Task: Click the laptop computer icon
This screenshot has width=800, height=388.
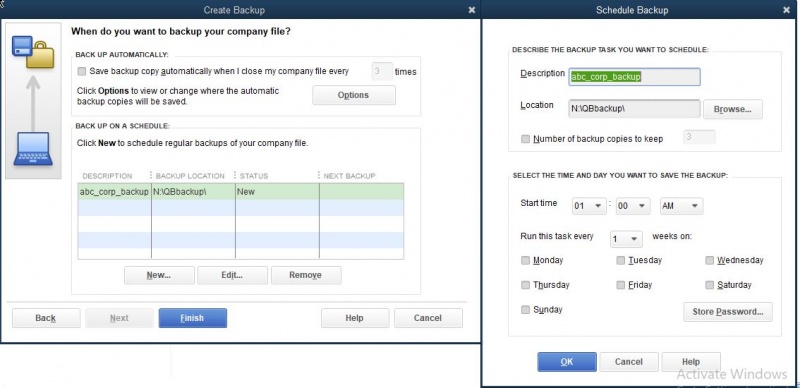Action: (x=33, y=149)
